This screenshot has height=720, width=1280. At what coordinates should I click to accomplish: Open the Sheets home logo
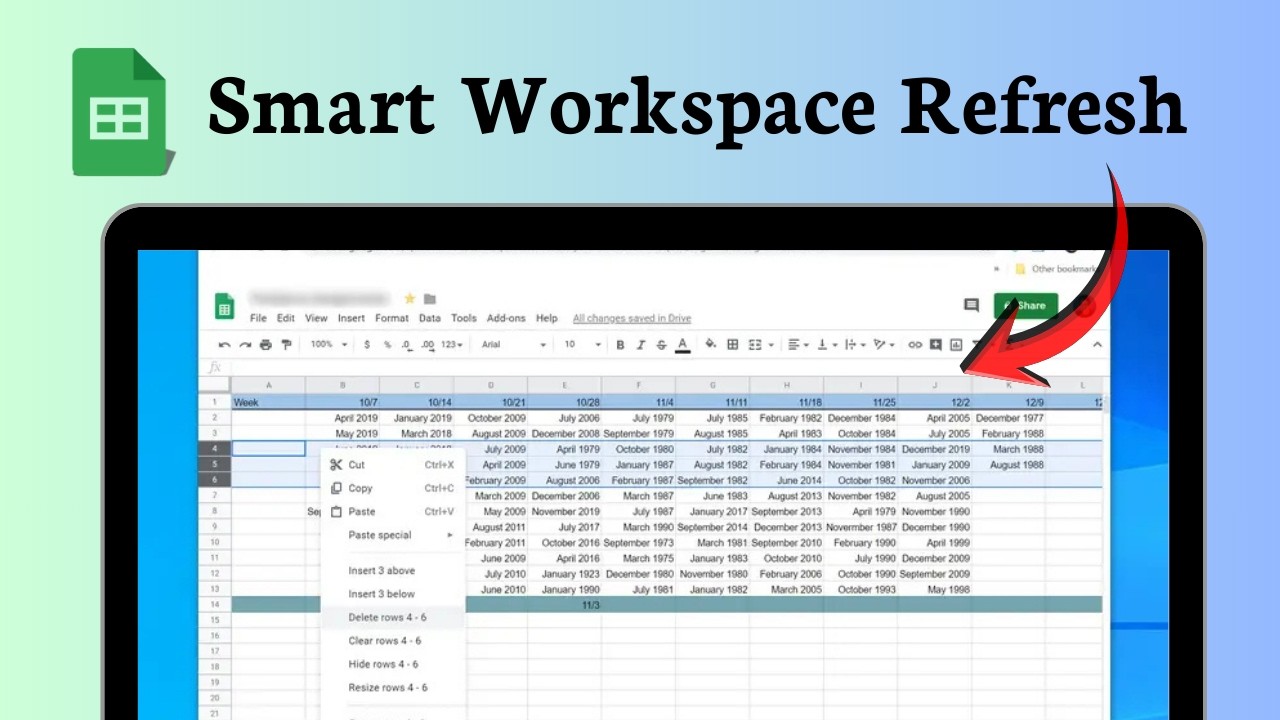click(x=225, y=307)
